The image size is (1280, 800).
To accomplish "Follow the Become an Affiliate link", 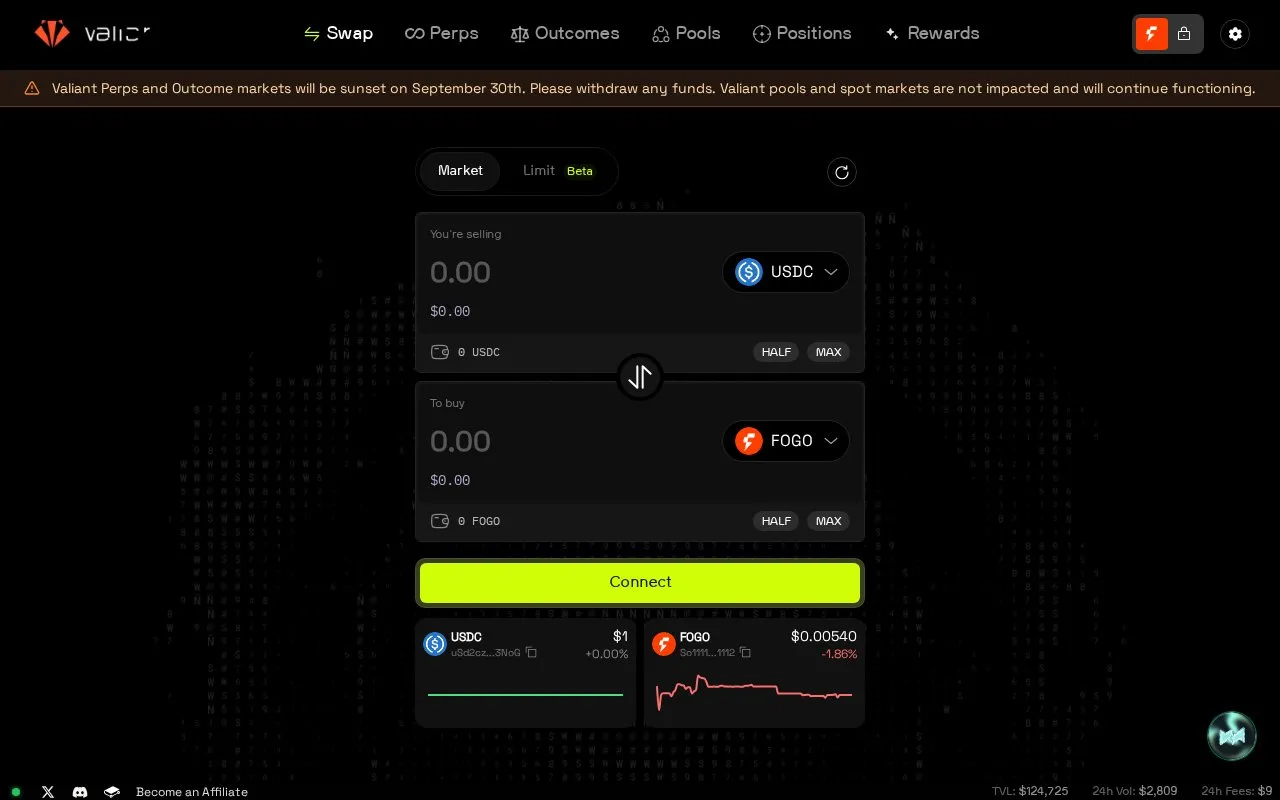I will click(192, 792).
